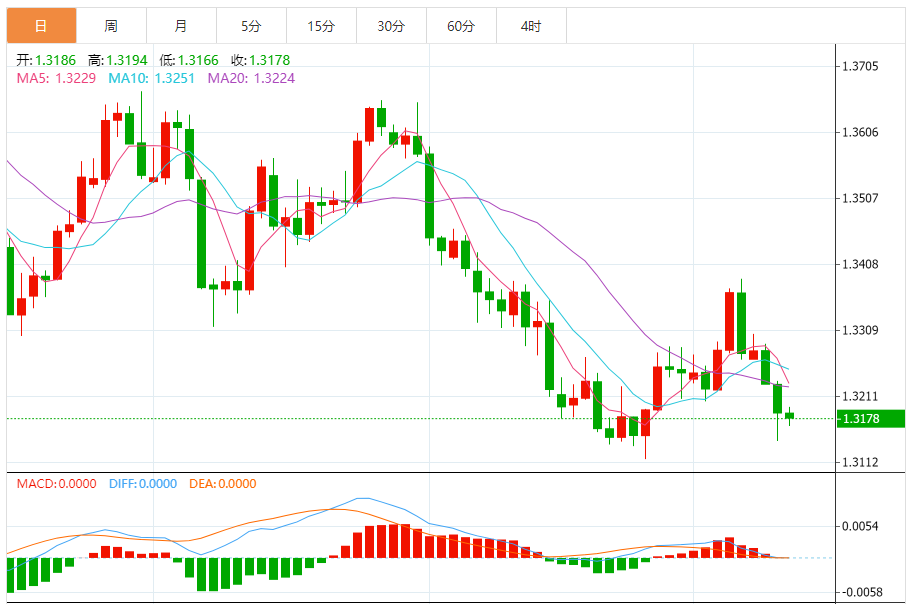Click the 0.0054 MACD axis label
Viewport: 915px width, 604px height.
[x=860, y=526]
